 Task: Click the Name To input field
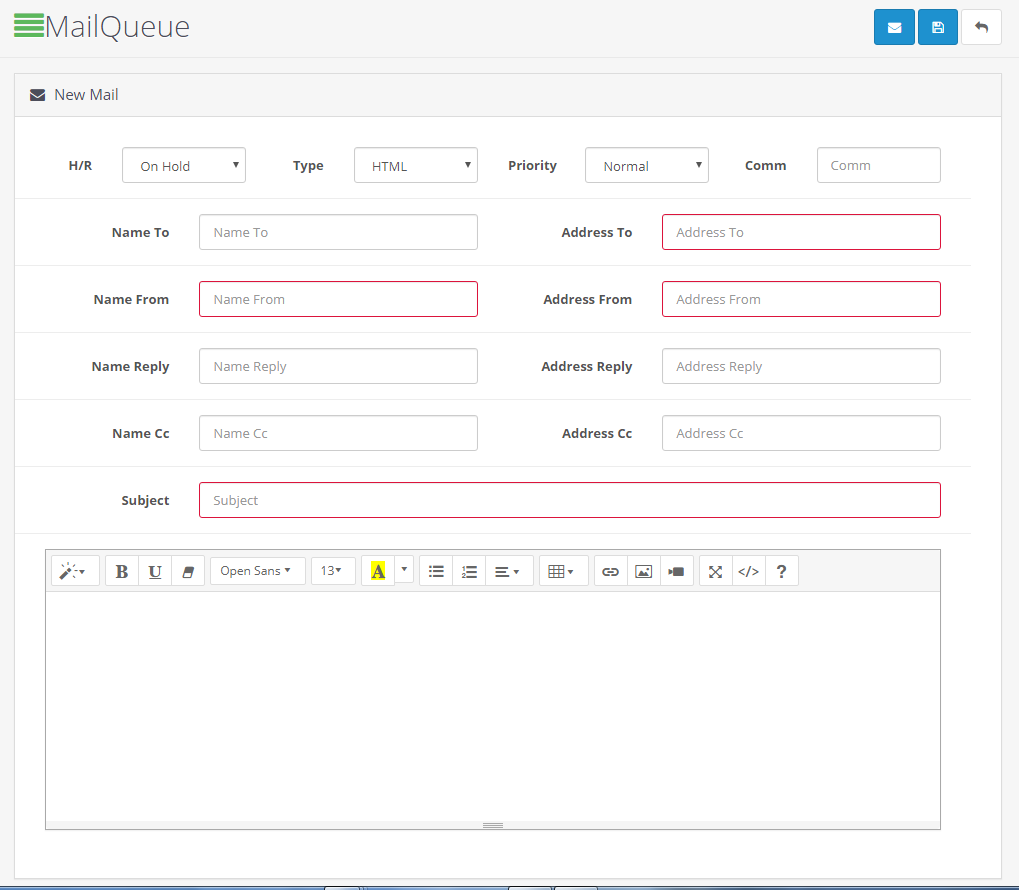tap(339, 232)
